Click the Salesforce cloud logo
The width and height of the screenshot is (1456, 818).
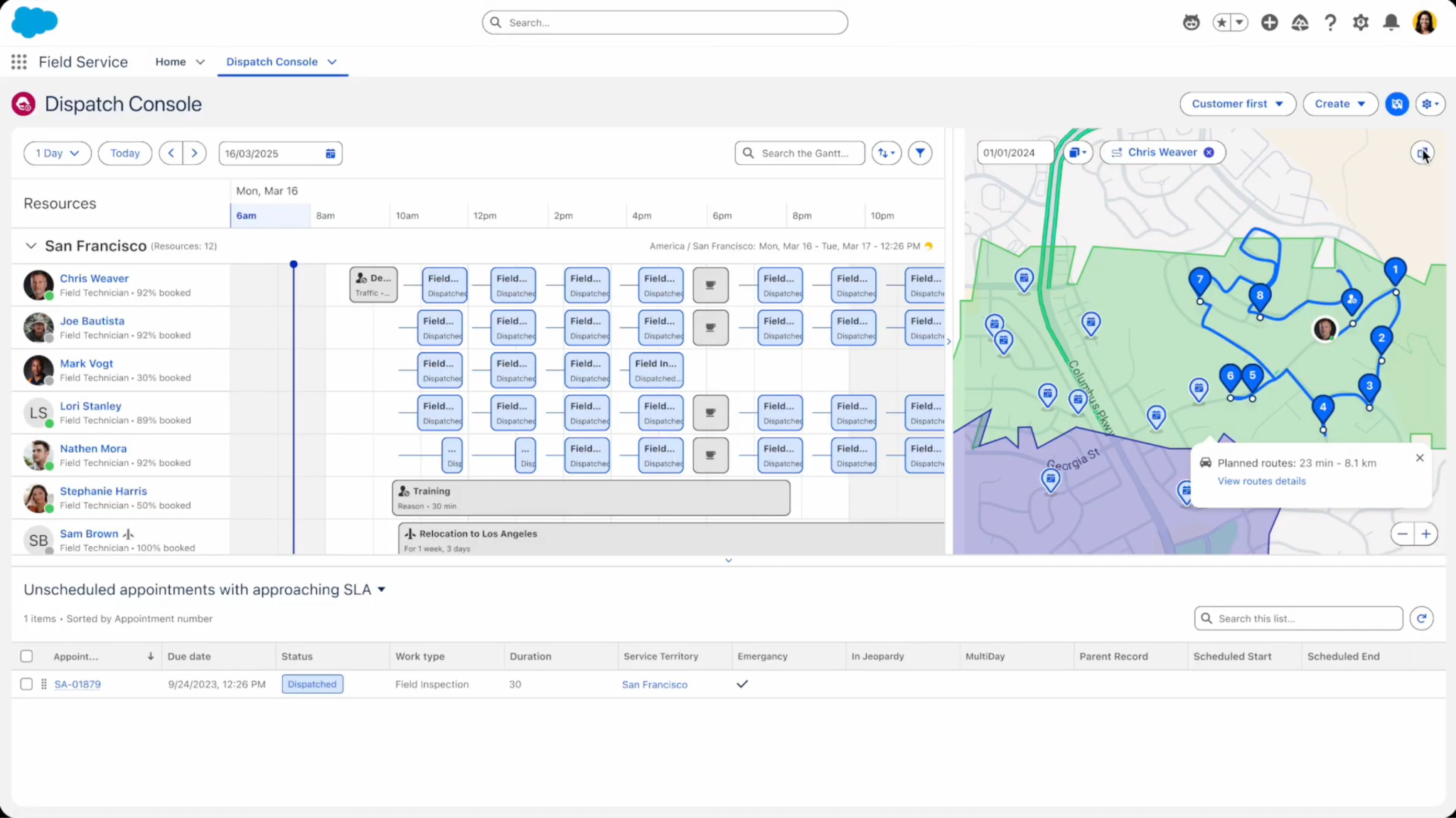(x=34, y=22)
